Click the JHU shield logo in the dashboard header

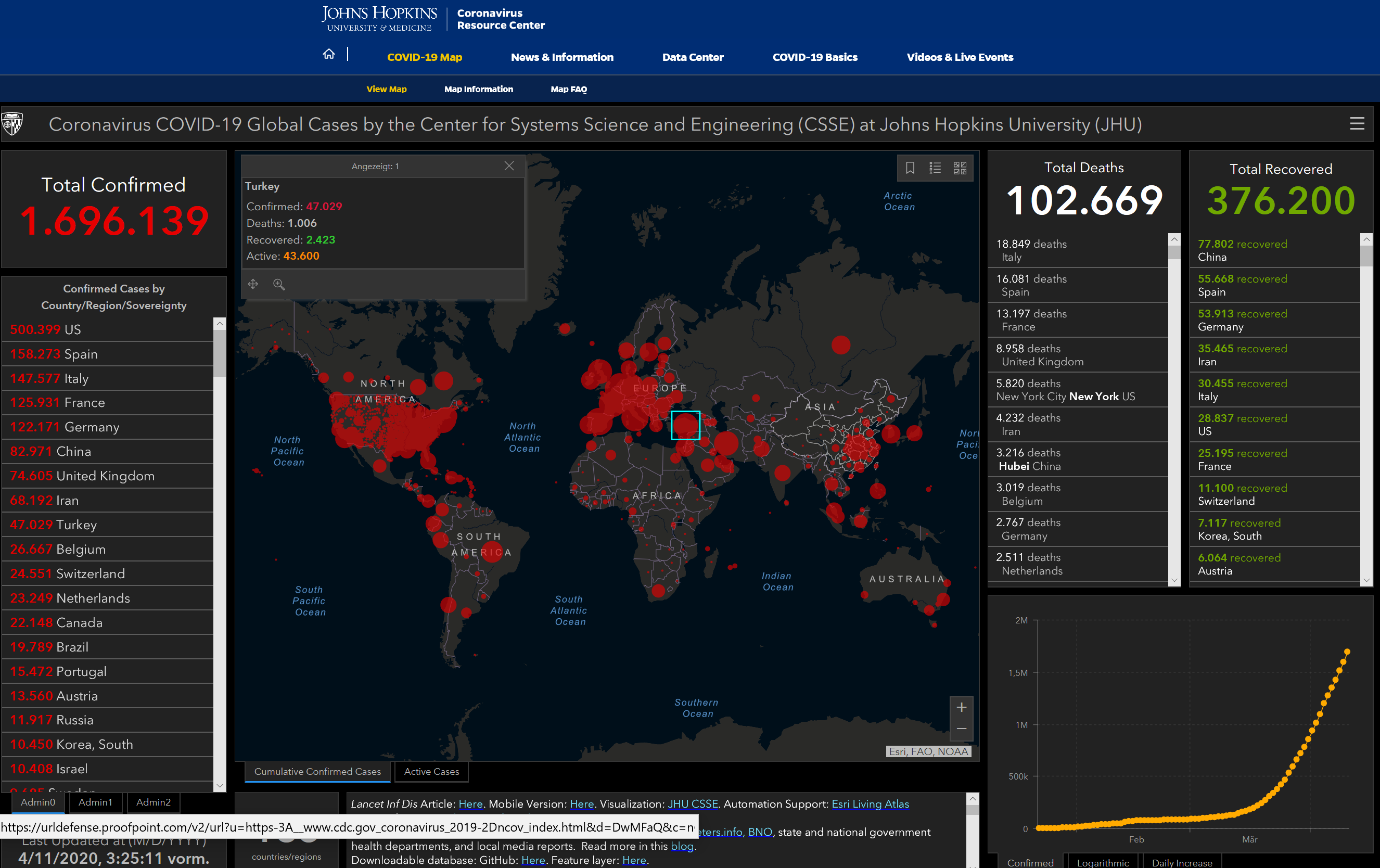[12, 124]
